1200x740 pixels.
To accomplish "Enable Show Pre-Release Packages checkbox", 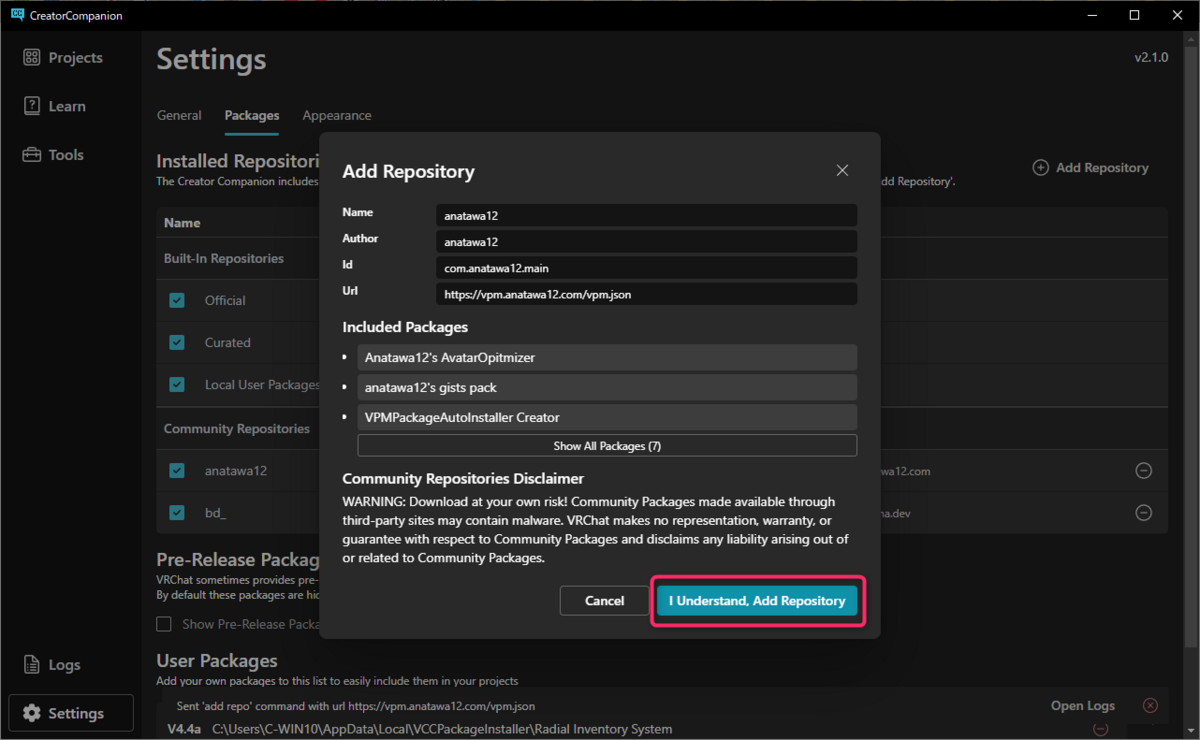I will click(164, 624).
